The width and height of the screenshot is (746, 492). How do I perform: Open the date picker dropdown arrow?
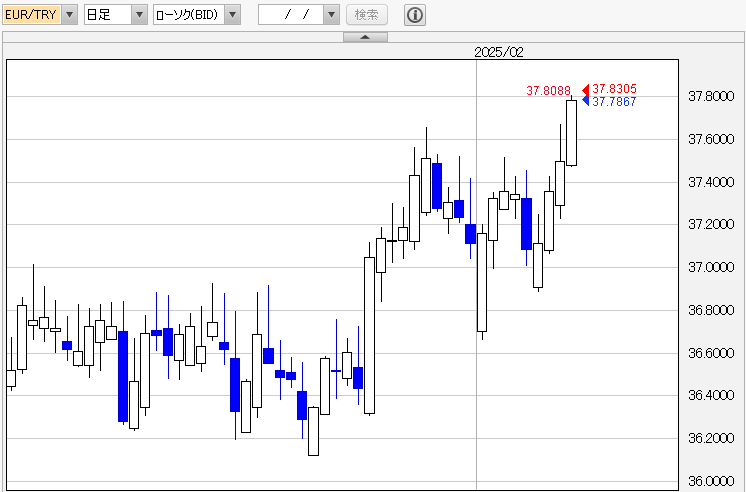(331, 15)
